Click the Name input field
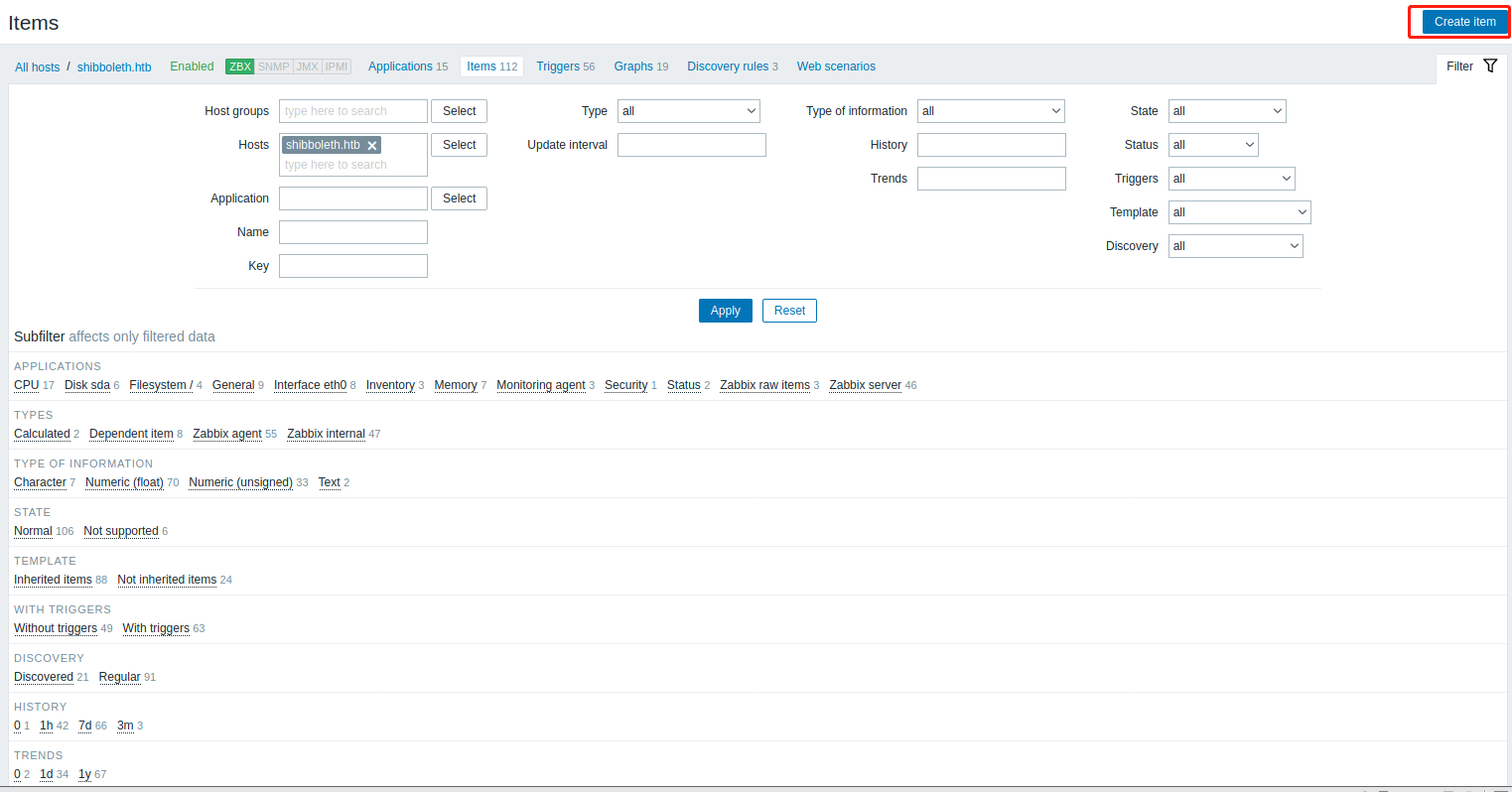1512x792 pixels. [x=353, y=232]
